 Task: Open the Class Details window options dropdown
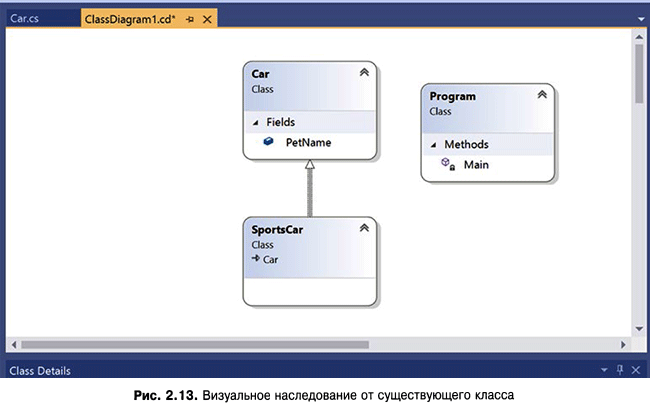(604, 370)
